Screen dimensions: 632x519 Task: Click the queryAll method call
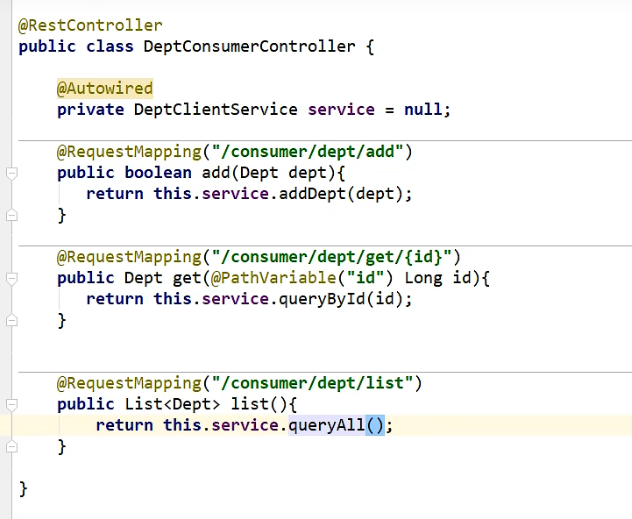(x=327, y=425)
